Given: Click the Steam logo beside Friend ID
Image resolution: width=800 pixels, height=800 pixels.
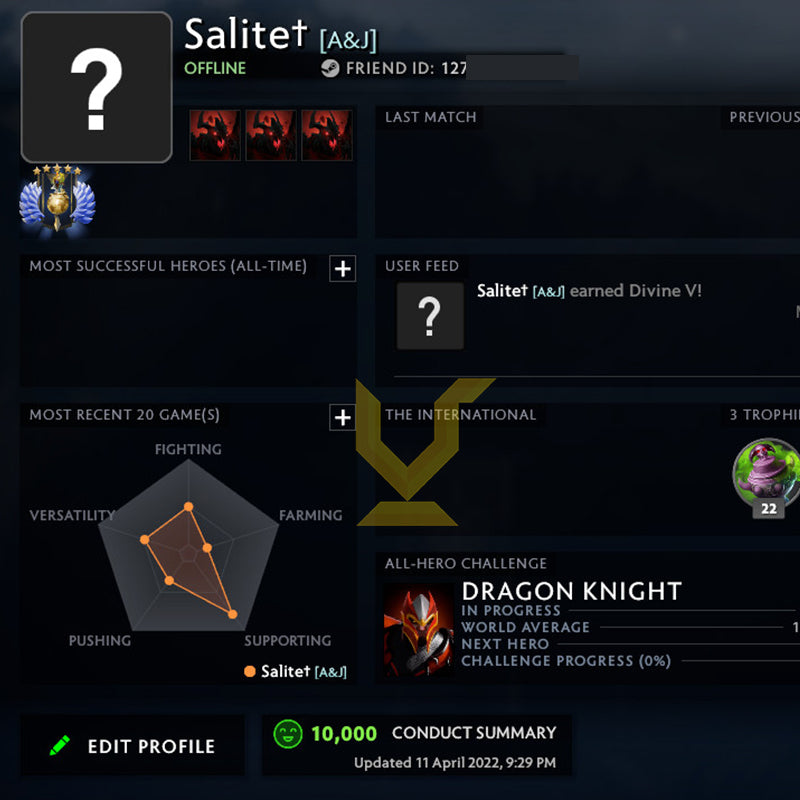Looking at the screenshot, I should (330, 68).
